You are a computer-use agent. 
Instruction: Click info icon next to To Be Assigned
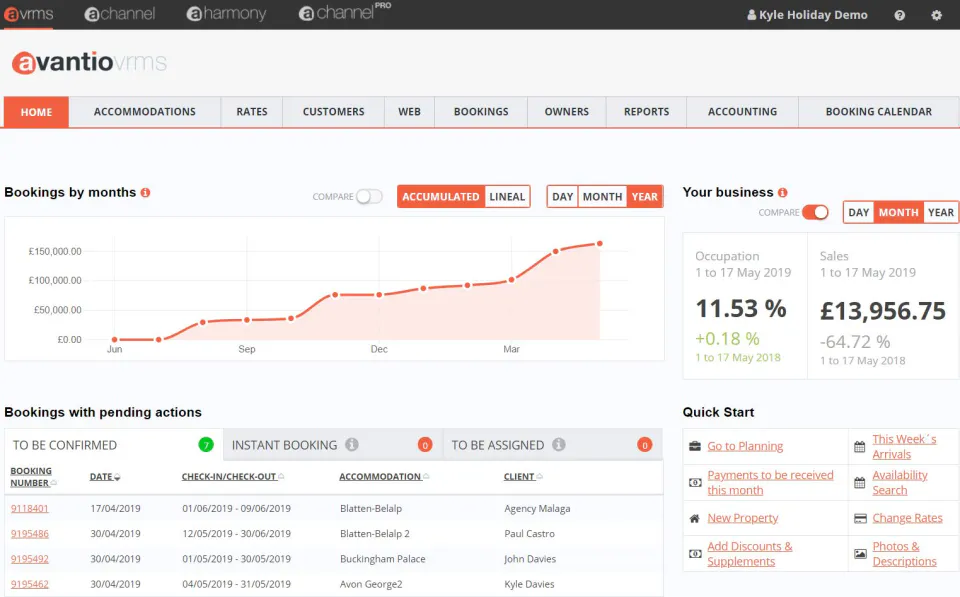558,445
